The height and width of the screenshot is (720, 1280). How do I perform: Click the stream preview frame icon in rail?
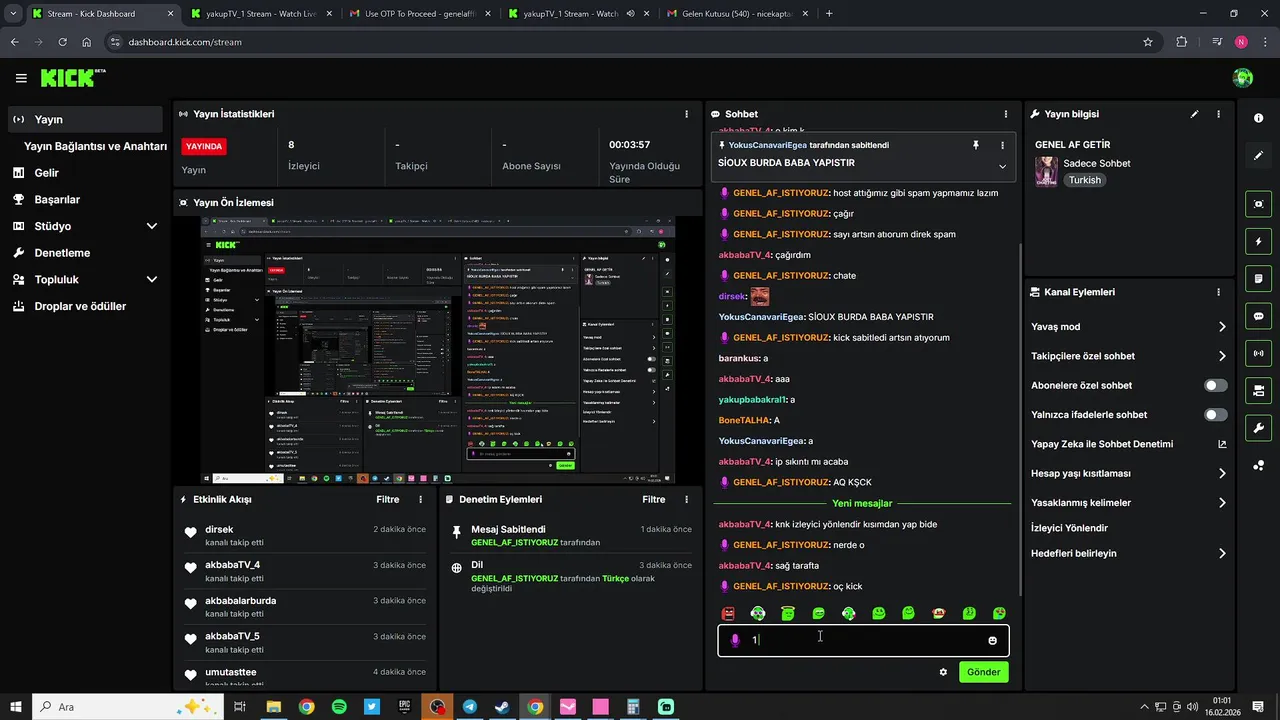(x=1258, y=203)
